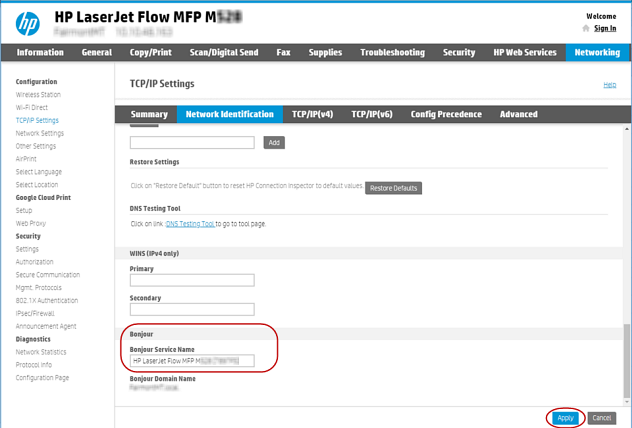The width and height of the screenshot is (632, 428).
Task: Open Select Language page
Action: coord(39,172)
